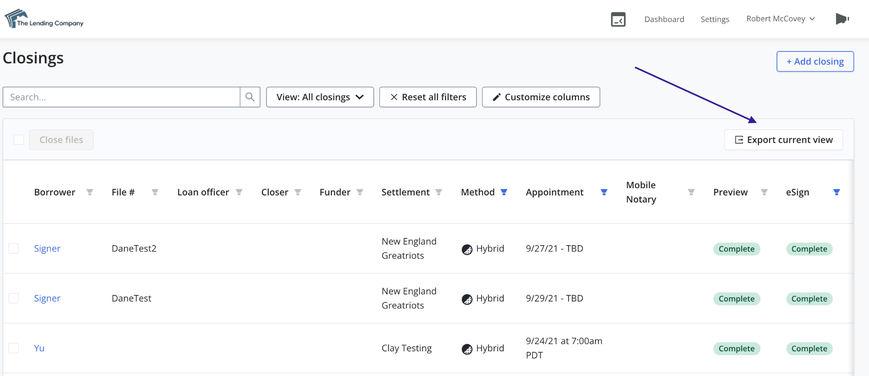Filter the Closer column
Screen dimensions: 869x376
(298, 192)
